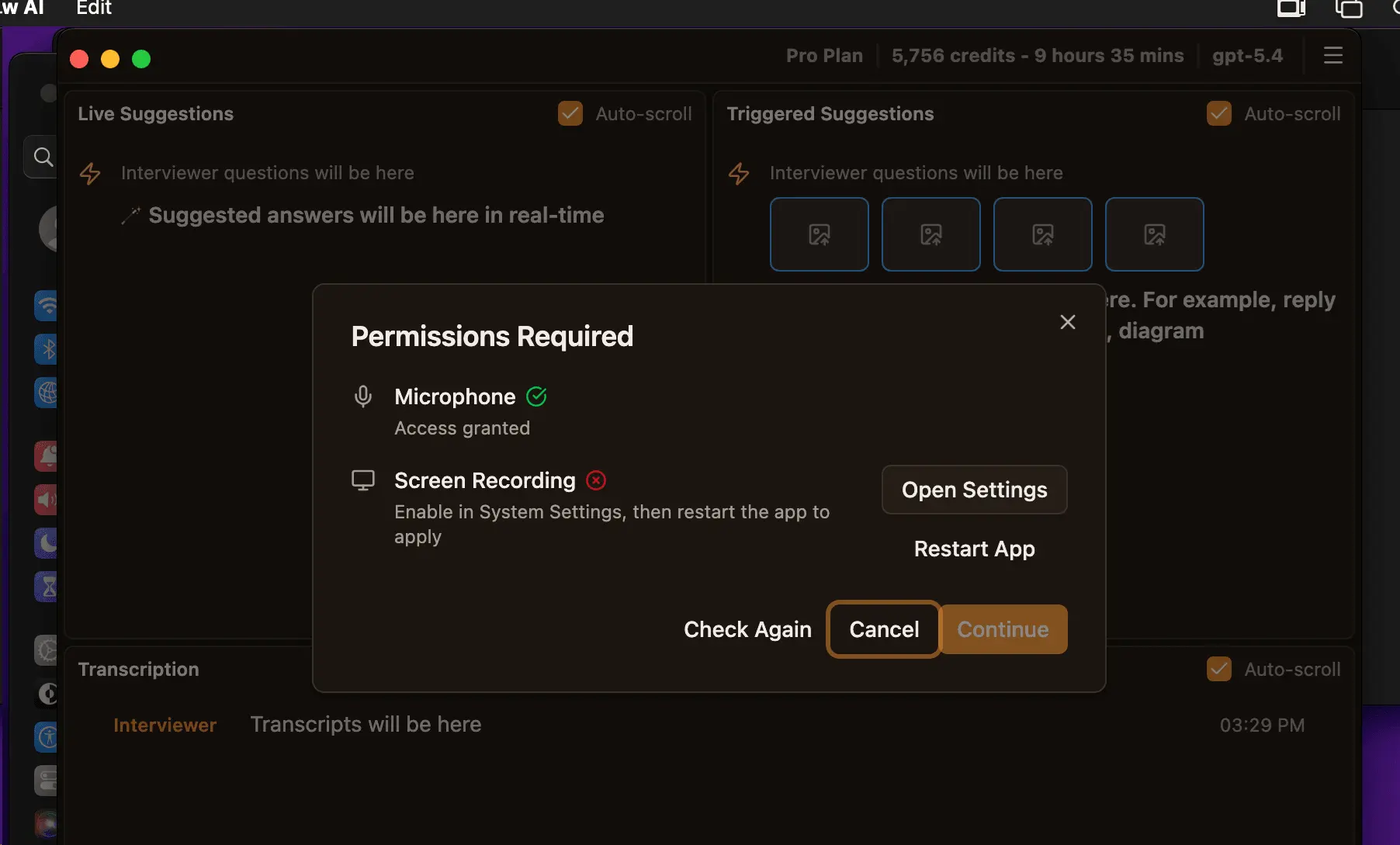Open Appearance icon in System Settings sidebar
Screen dimensions: 1400x845
tap(46, 694)
